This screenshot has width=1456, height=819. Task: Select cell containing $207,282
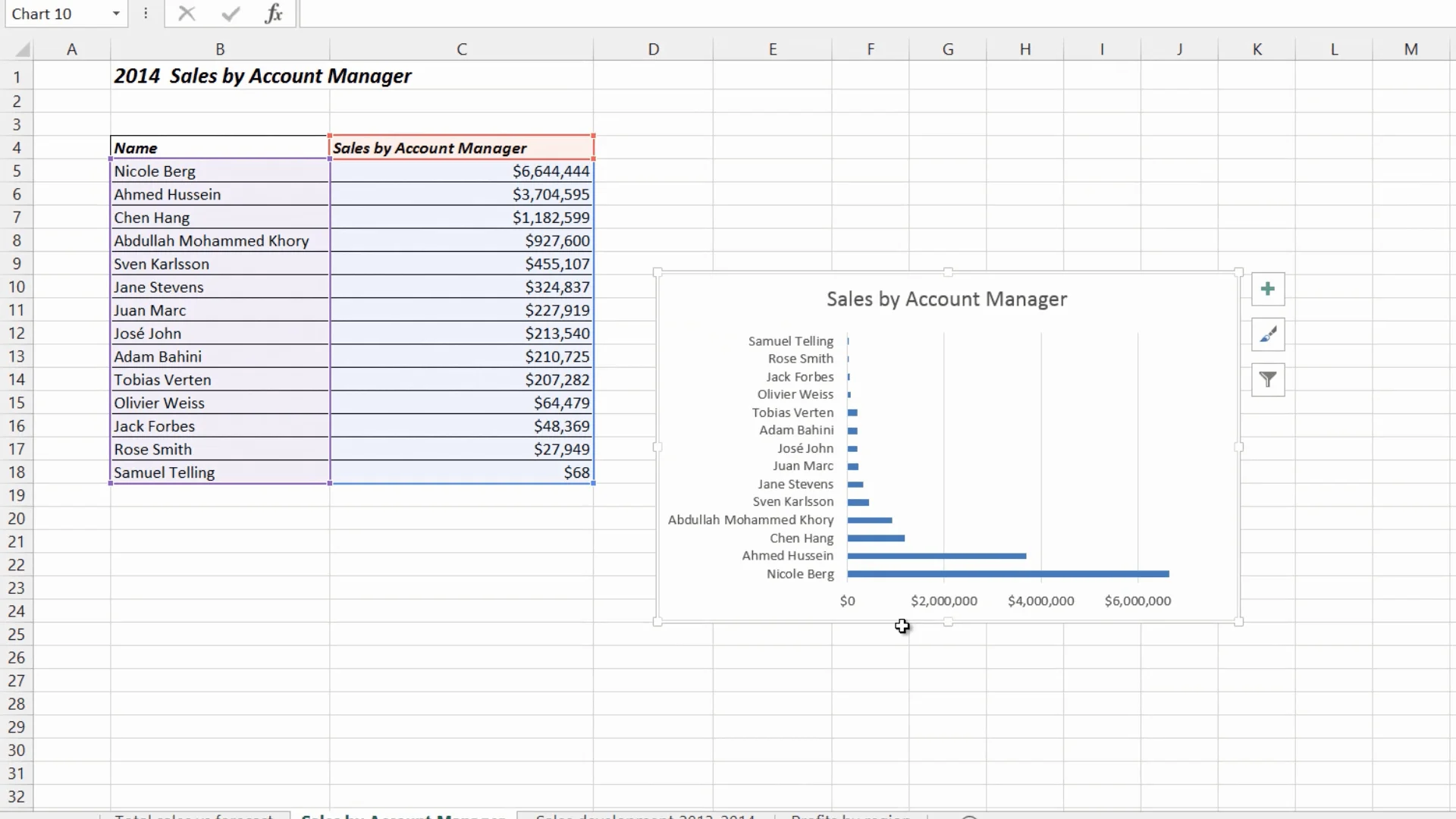pyautogui.click(x=462, y=380)
